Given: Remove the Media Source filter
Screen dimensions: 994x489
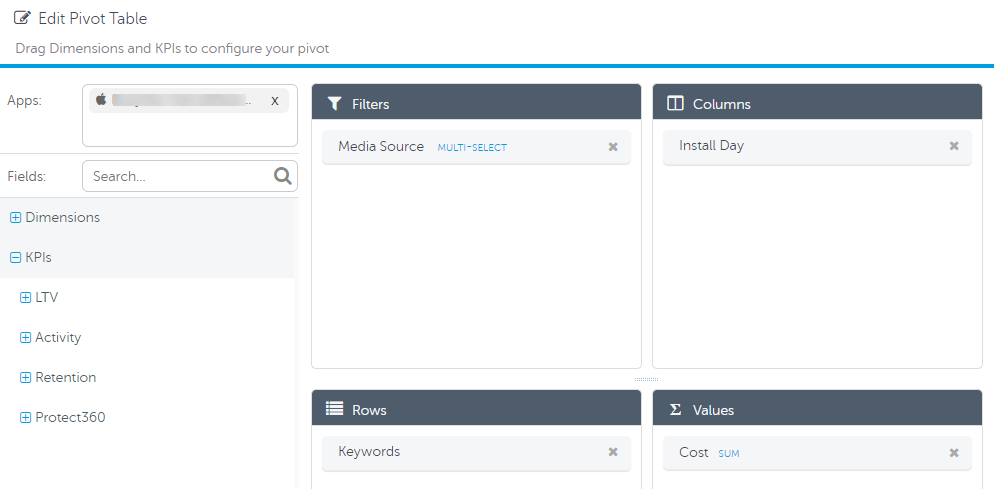Looking at the screenshot, I should click(613, 147).
